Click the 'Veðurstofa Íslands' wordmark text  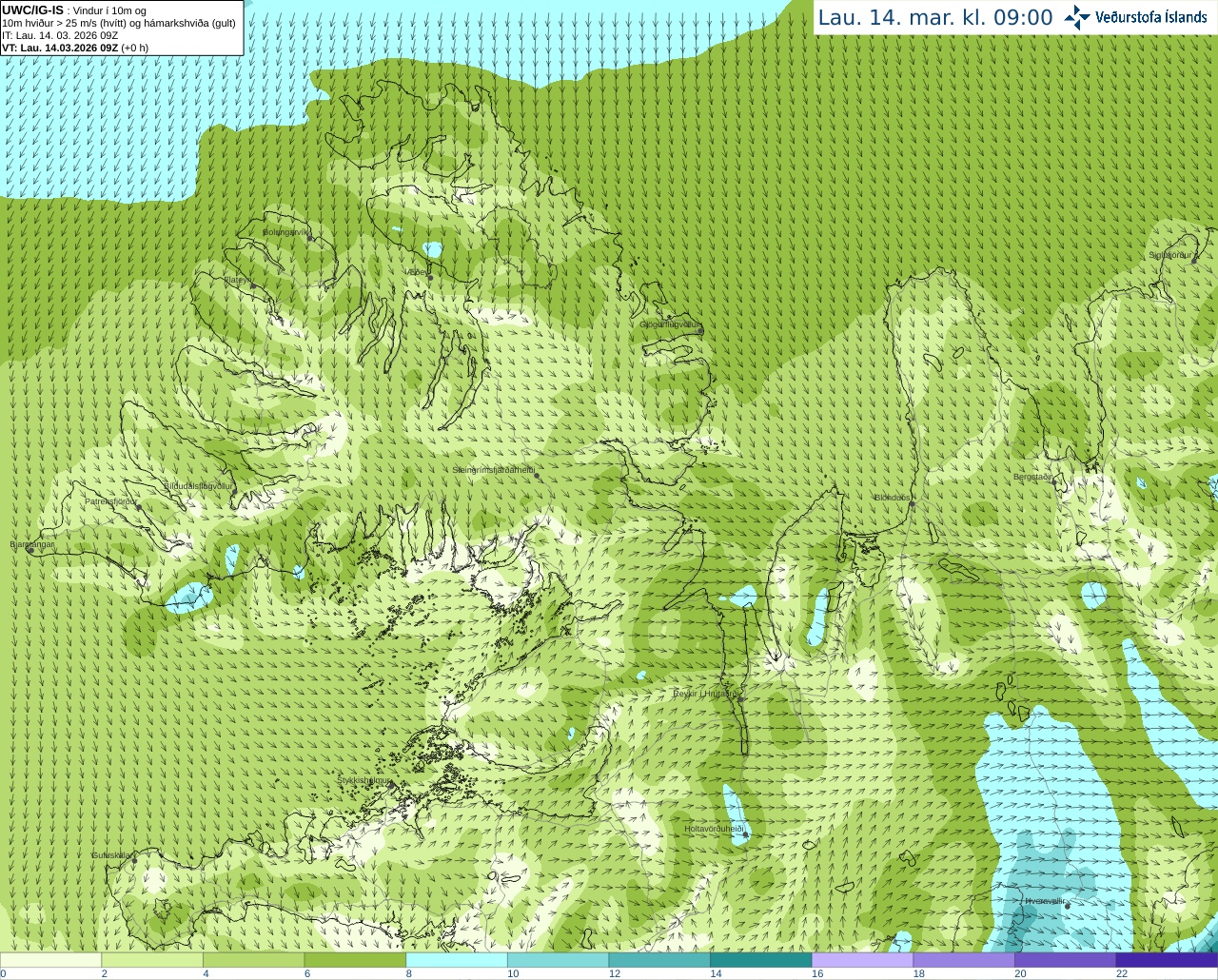[x=1150, y=17]
